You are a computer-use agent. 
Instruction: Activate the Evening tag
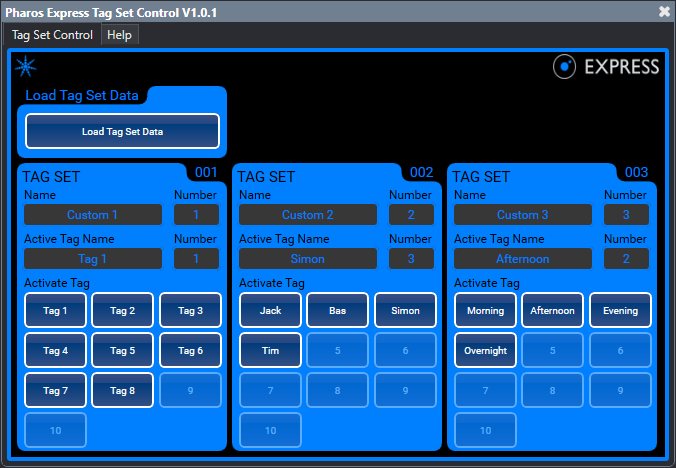620,310
